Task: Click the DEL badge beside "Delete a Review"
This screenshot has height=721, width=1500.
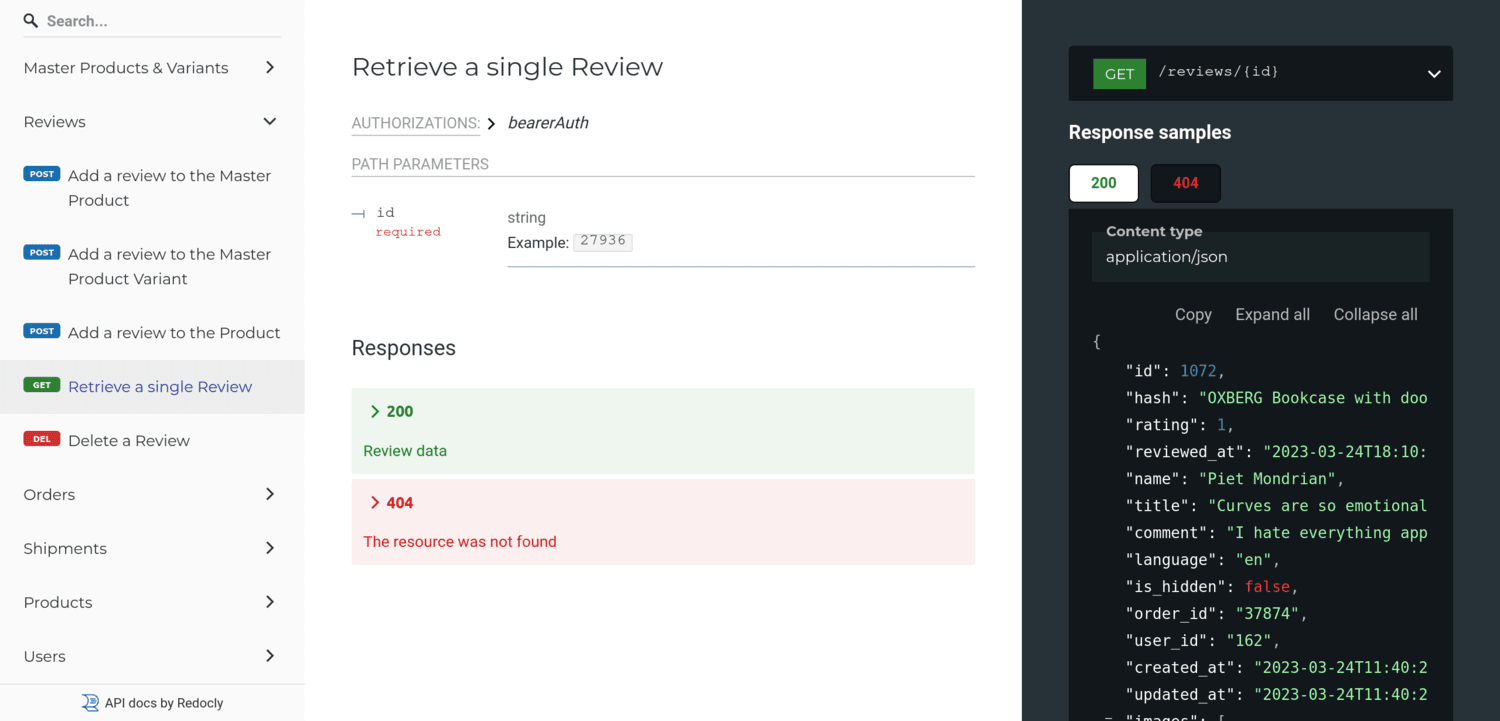Action: [x=41, y=438]
